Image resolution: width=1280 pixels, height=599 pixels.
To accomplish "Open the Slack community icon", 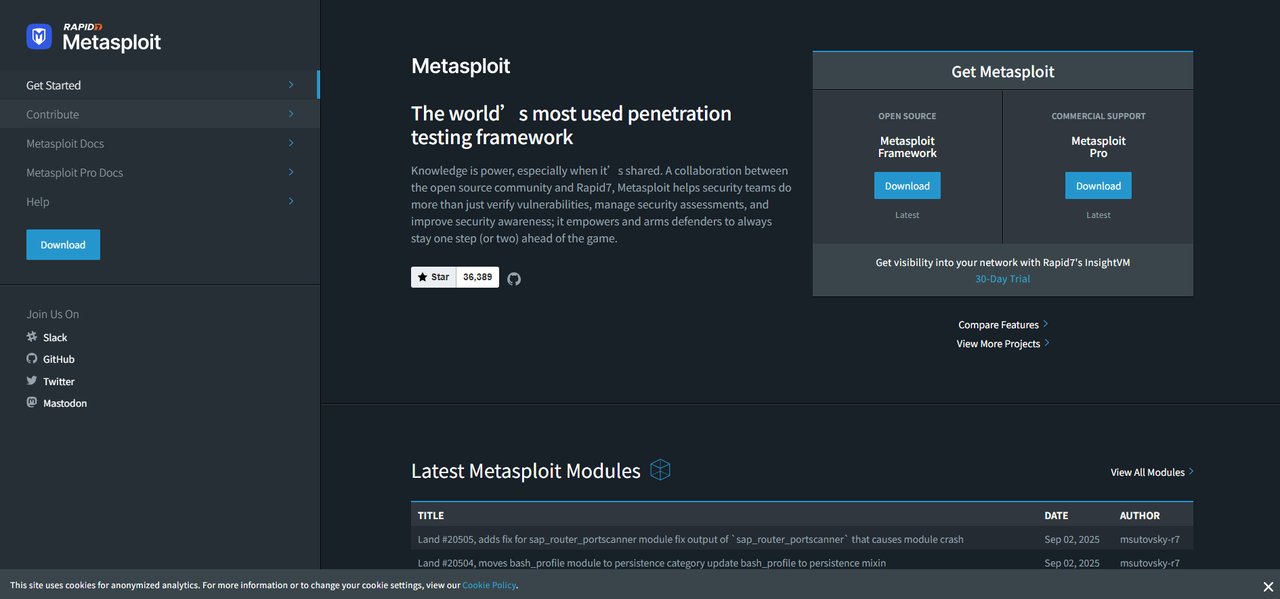I will (x=30, y=337).
